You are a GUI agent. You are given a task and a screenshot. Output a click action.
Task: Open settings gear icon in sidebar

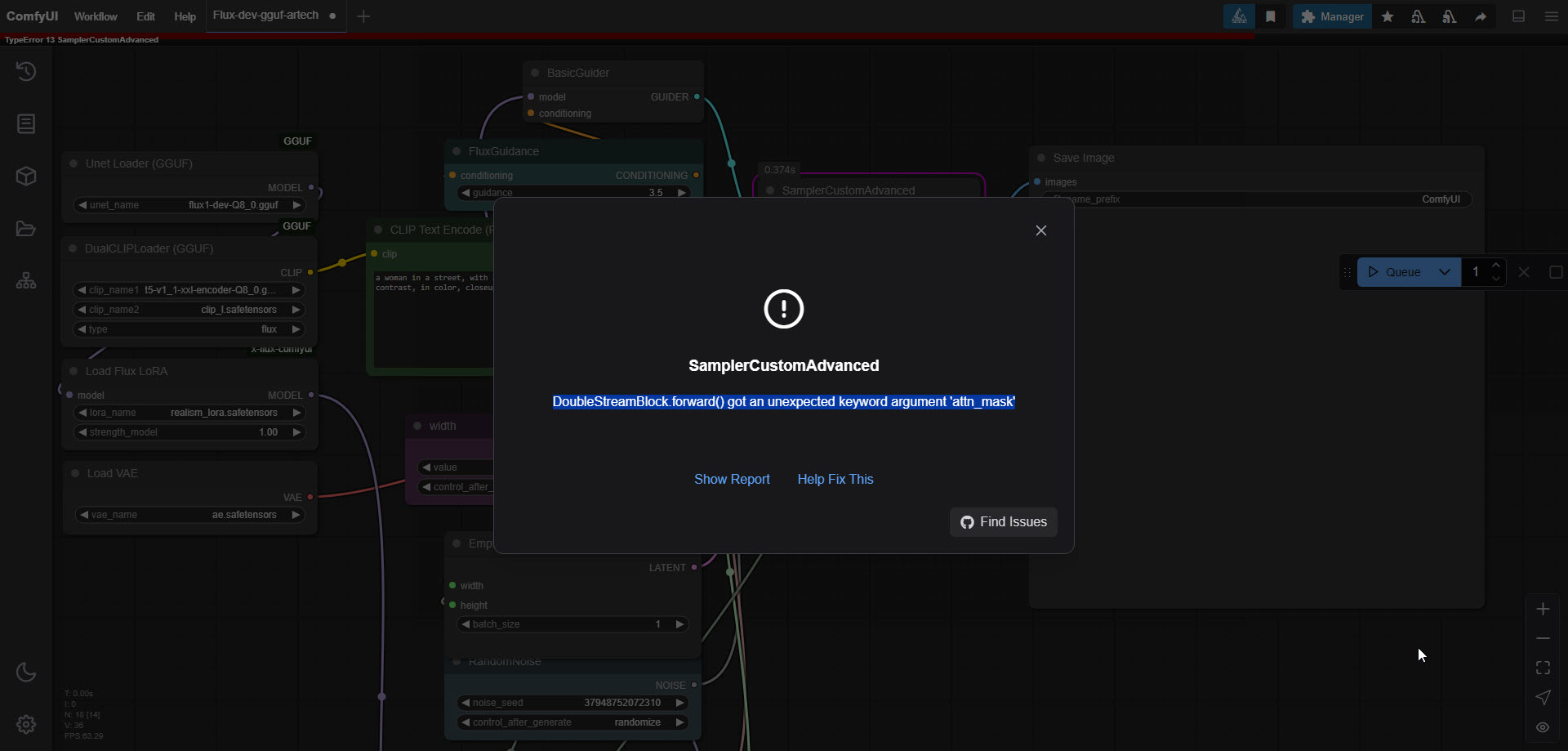pos(26,724)
